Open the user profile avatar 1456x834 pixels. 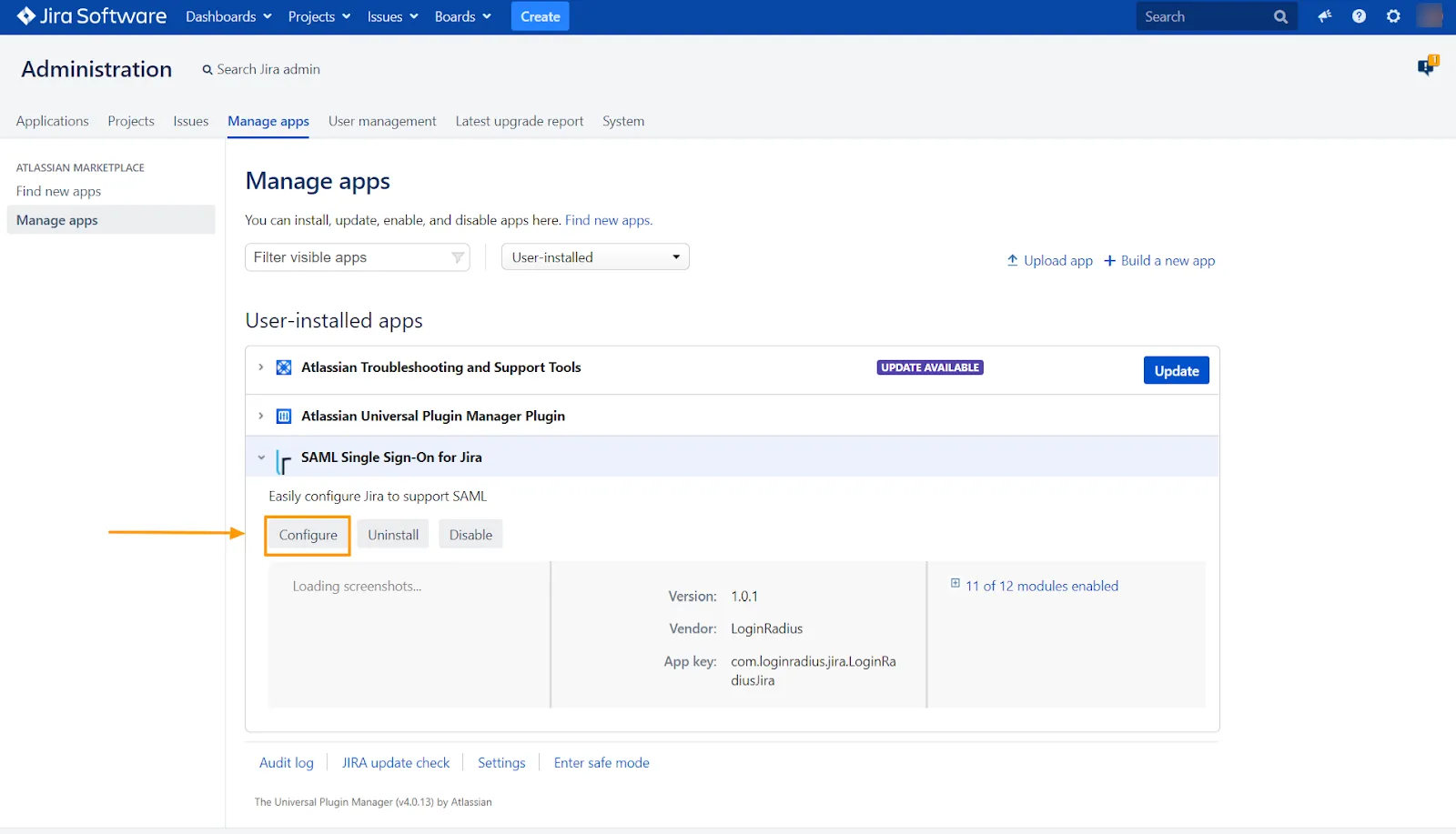(1430, 16)
